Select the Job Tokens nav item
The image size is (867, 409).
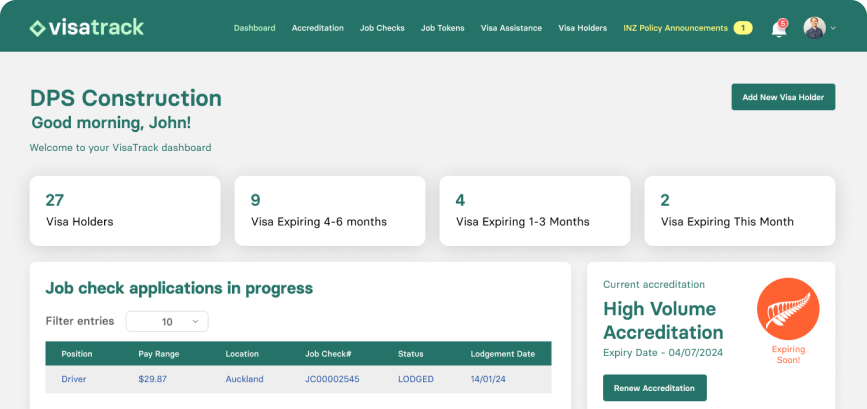click(x=442, y=28)
